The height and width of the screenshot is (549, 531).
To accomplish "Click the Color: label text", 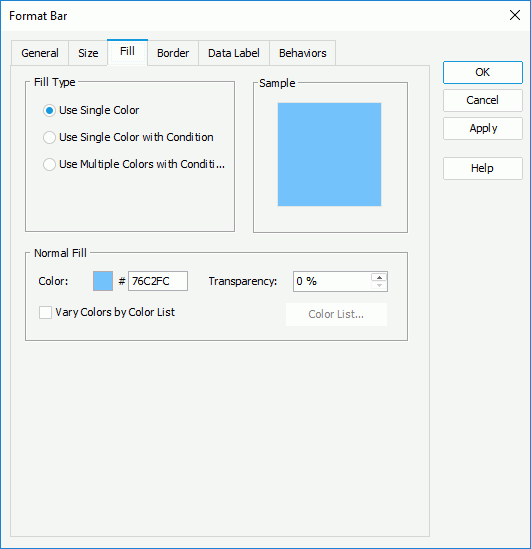I will (x=53, y=281).
